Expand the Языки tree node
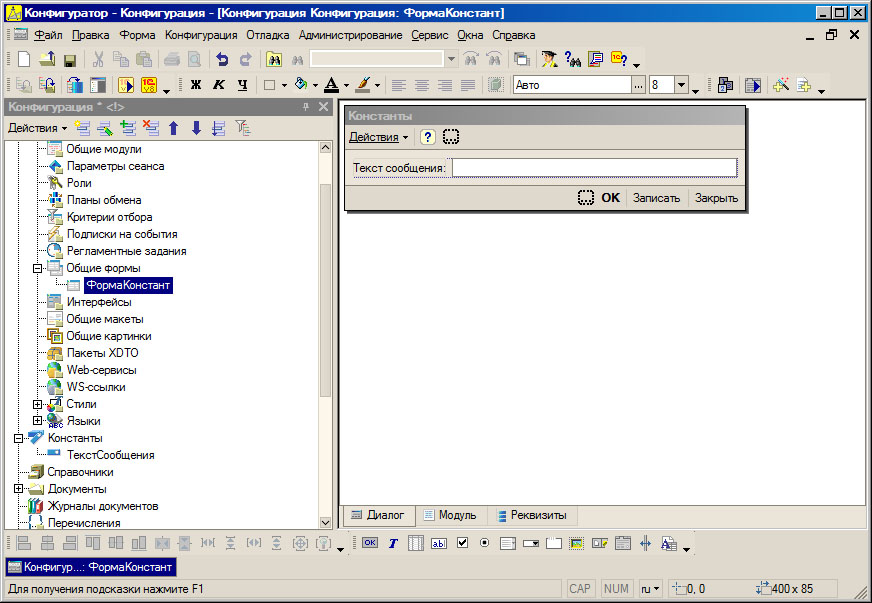 (37, 421)
